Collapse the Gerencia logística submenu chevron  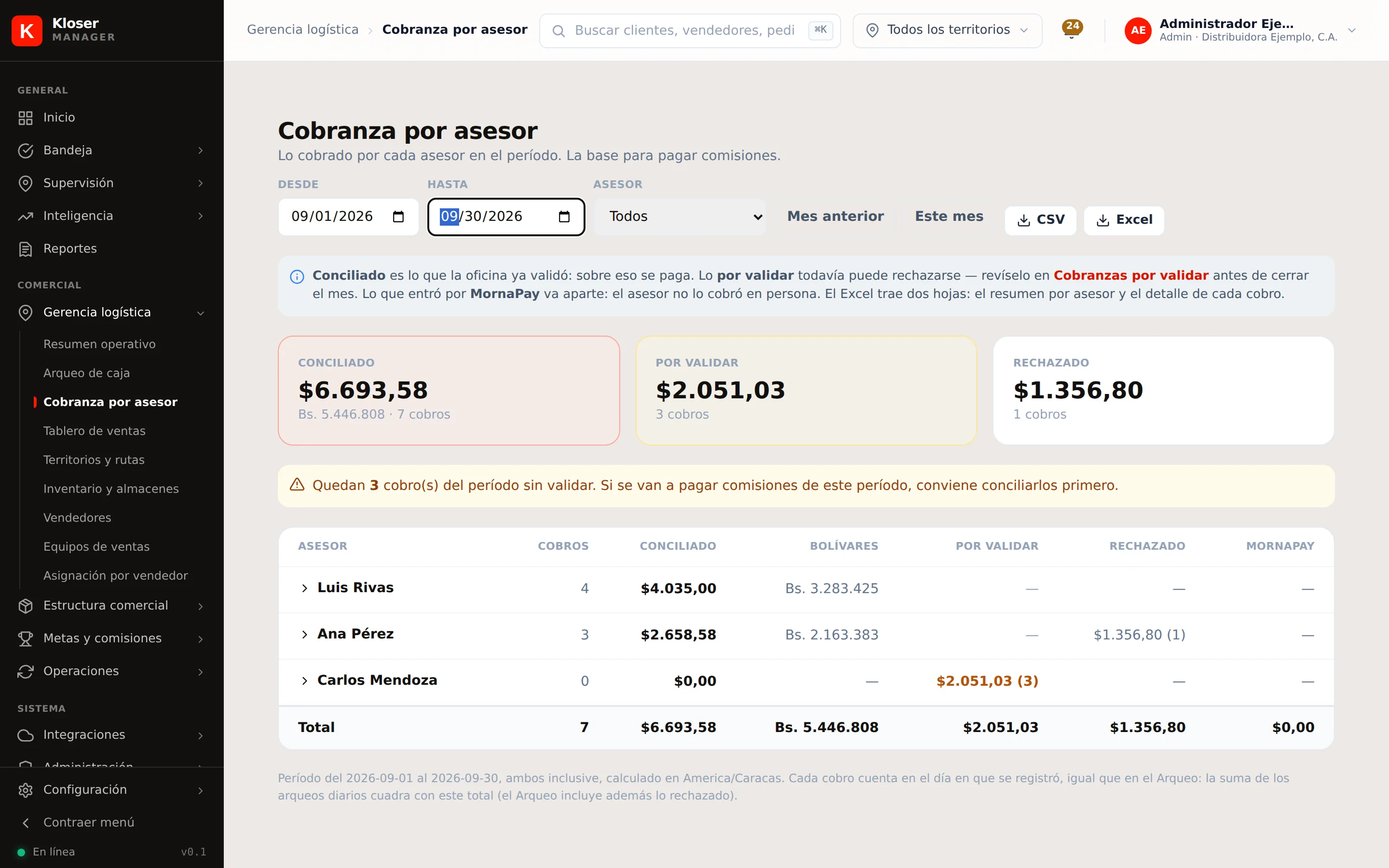(x=200, y=313)
